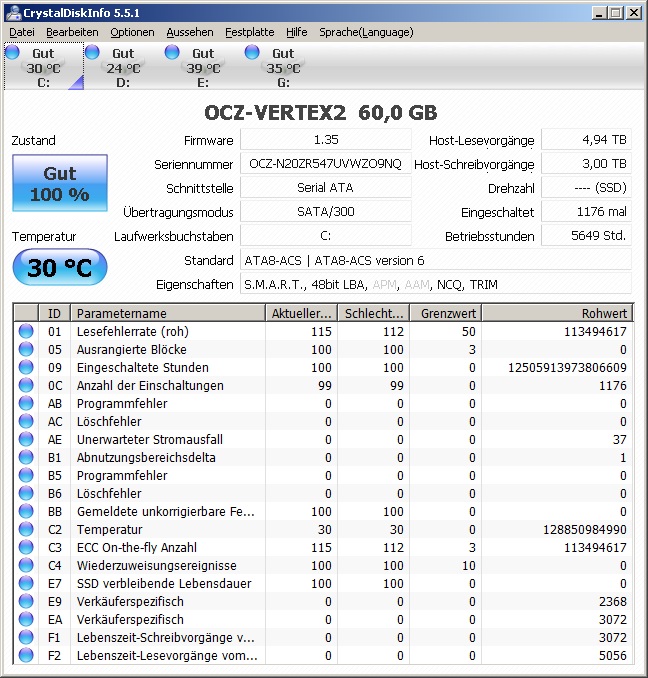Click the Standard ATA8-ACS version 6 field

pos(436,260)
